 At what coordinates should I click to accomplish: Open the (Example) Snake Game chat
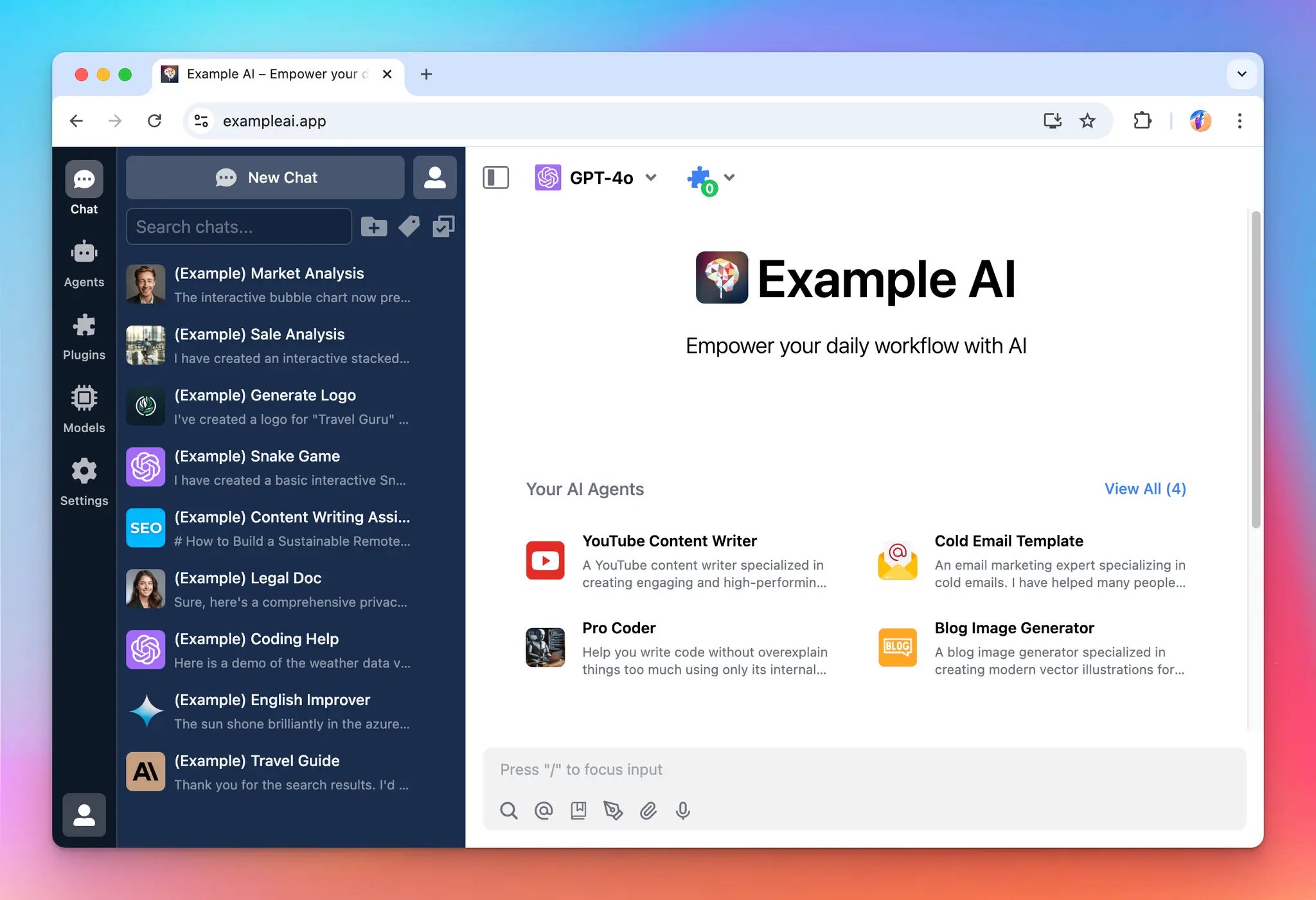click(x=291, y=468)
